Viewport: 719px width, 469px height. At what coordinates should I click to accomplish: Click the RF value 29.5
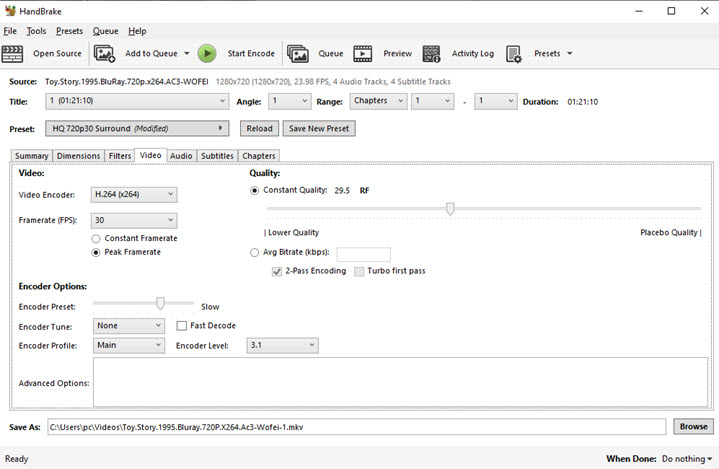point(342,191)
